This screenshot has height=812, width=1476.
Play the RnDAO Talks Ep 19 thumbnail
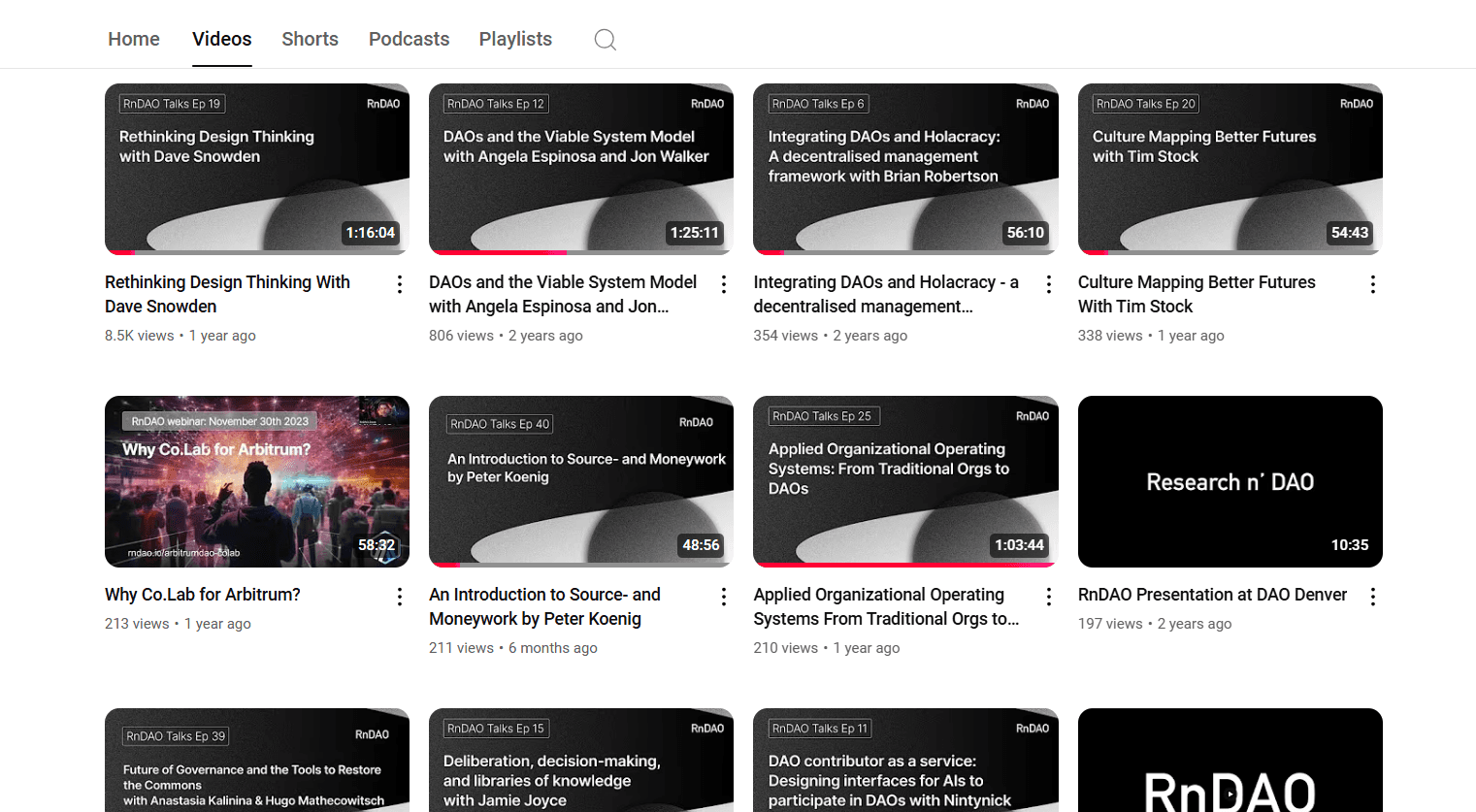(x=257, y=169)
